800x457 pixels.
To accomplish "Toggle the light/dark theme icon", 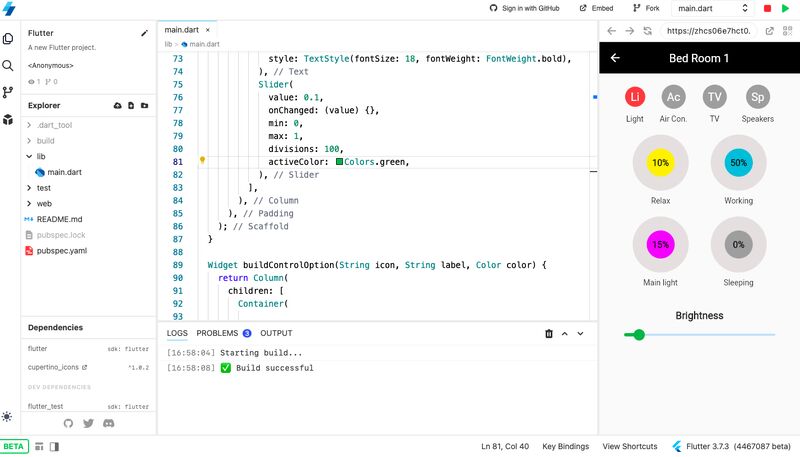I will (8, 416).
